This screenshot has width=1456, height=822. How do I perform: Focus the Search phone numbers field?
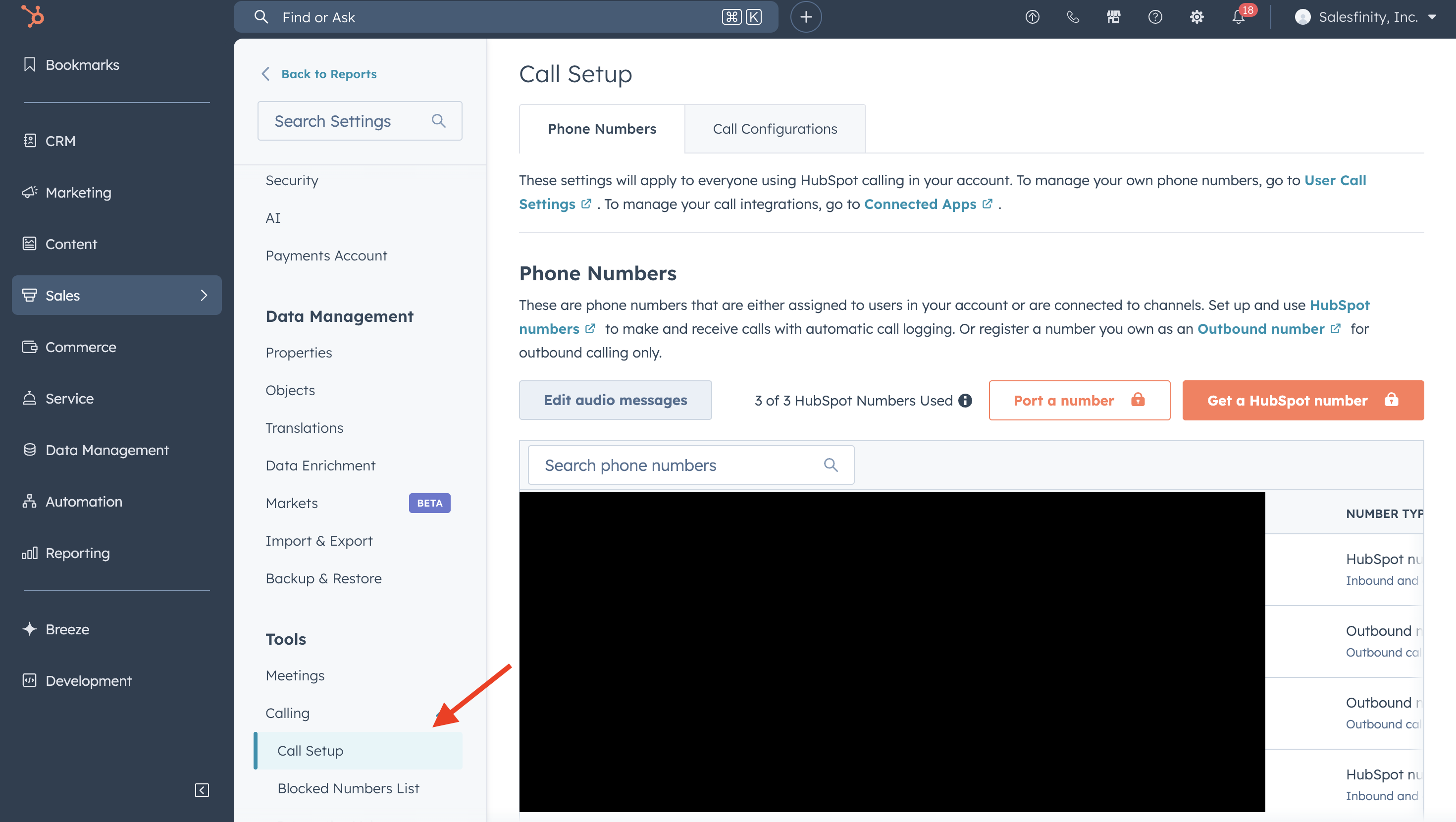tap(678, 464)
